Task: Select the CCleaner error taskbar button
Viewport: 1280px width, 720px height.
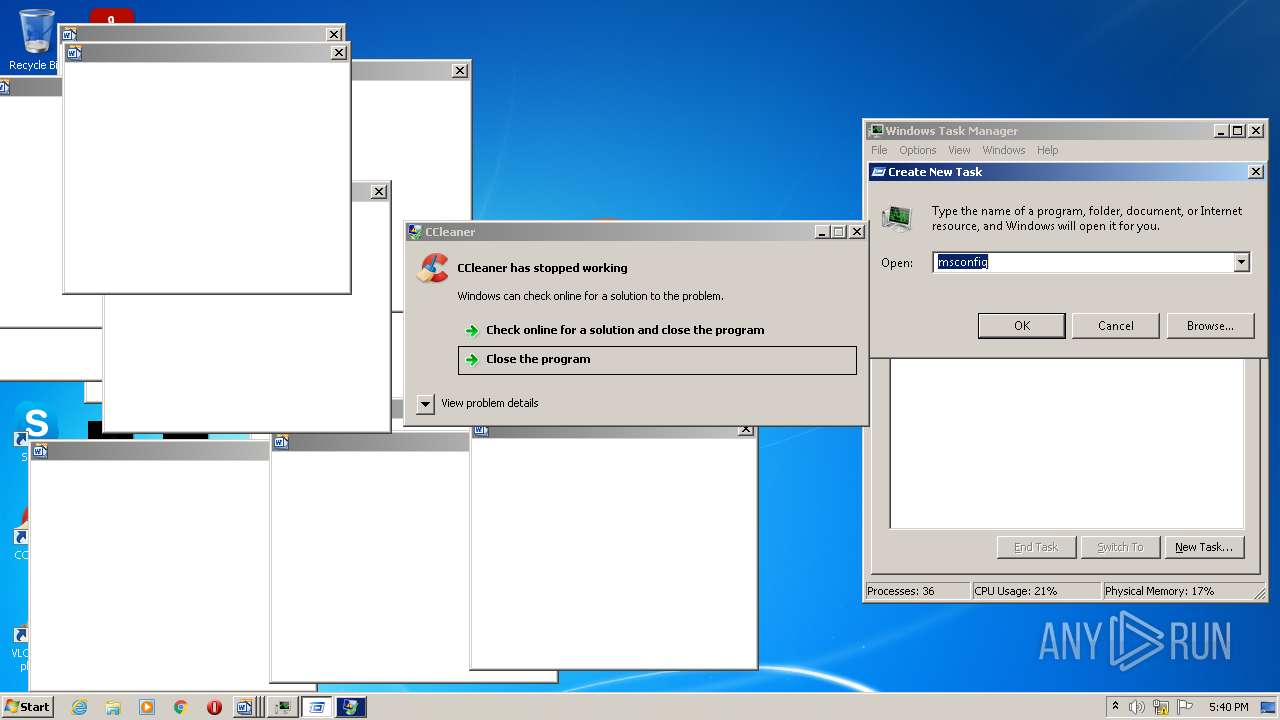Action: click(x=351, y=707)
